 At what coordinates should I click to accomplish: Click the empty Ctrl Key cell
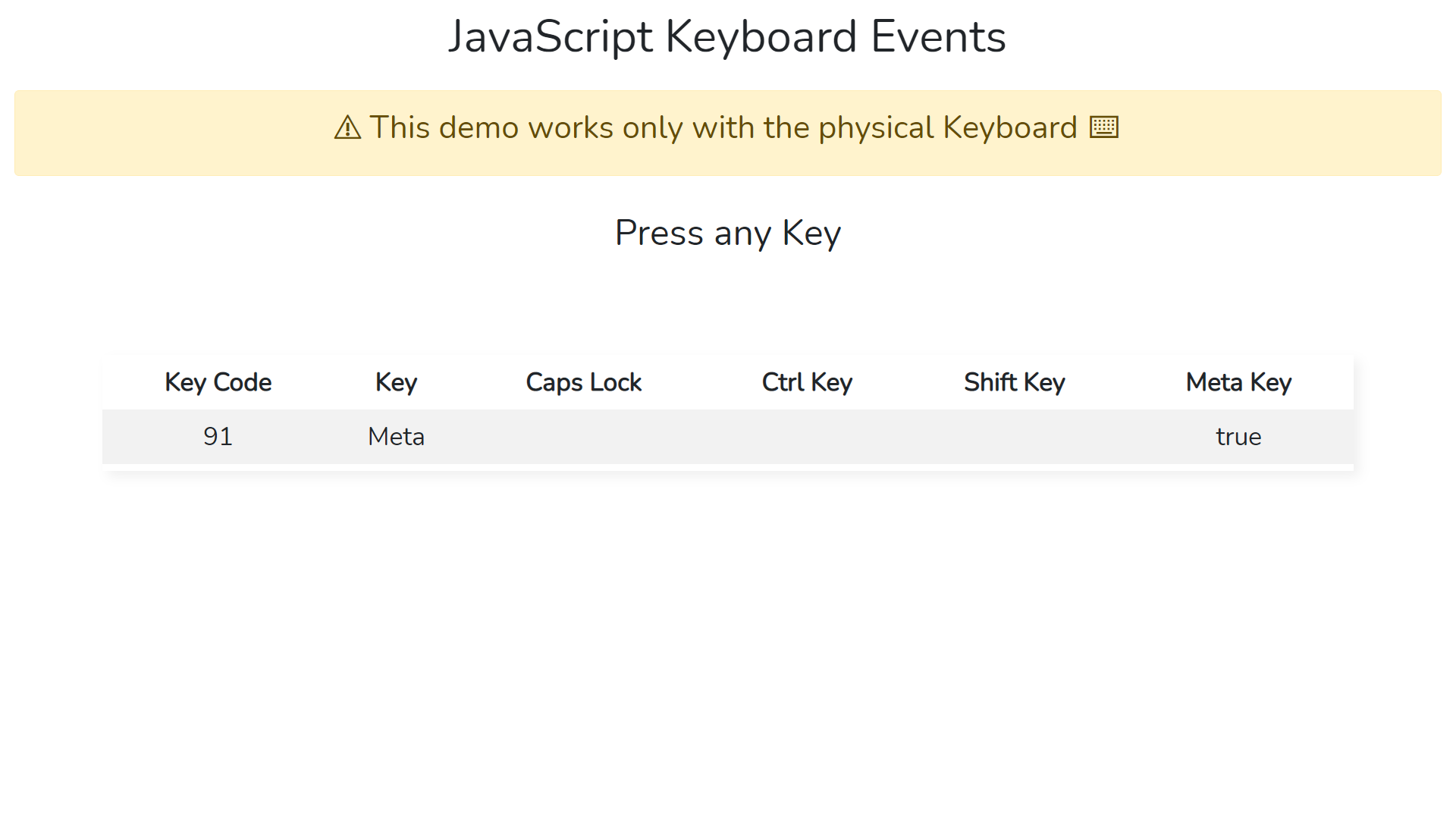[x=807, y=437]
